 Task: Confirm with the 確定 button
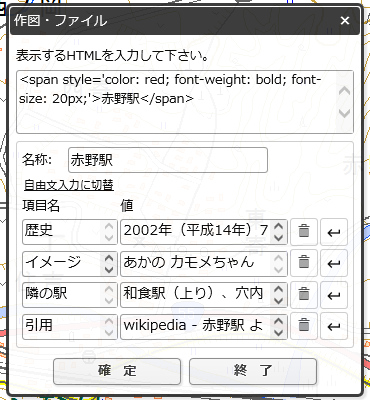[117, 371]
